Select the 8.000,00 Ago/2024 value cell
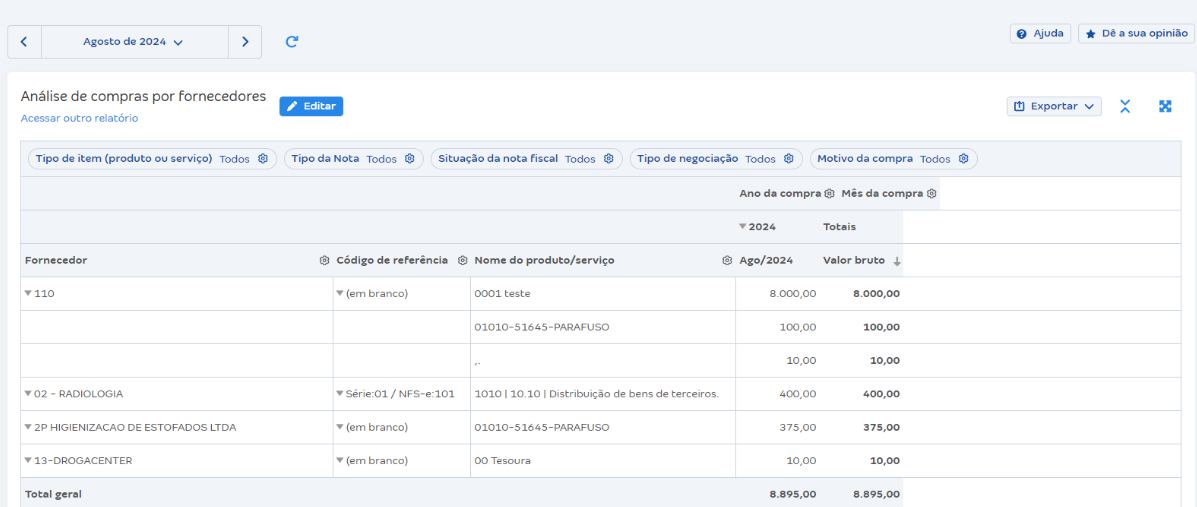Image resolution: width=1197 pixels, height=507 pixels. point(779,293)
